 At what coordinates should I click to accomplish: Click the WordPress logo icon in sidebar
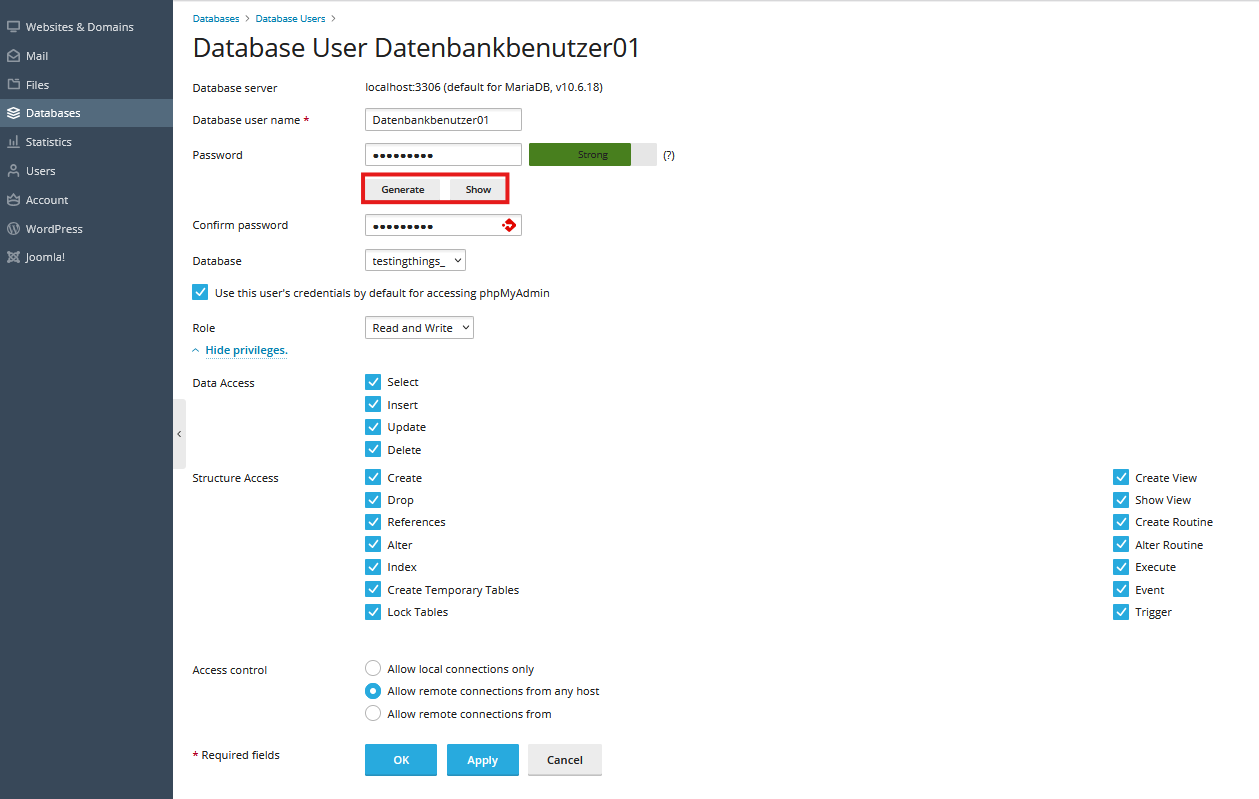pos(14,229)
